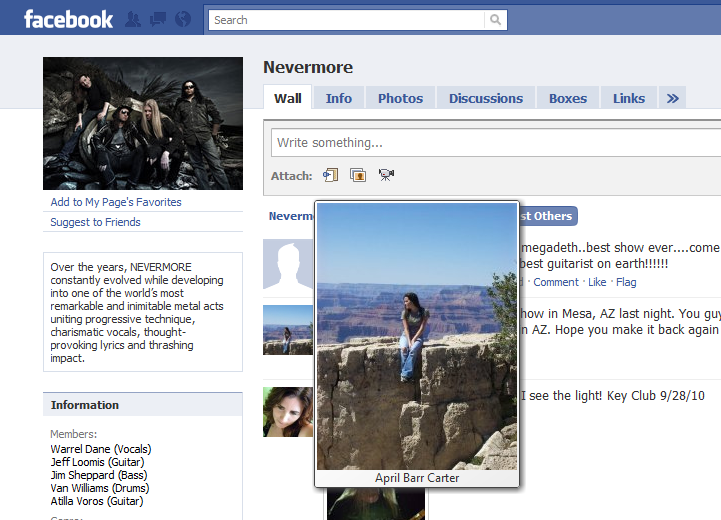The image size is (721, 520).
Task: Open notifications globe icon
Action: click(x=182, y=19)
